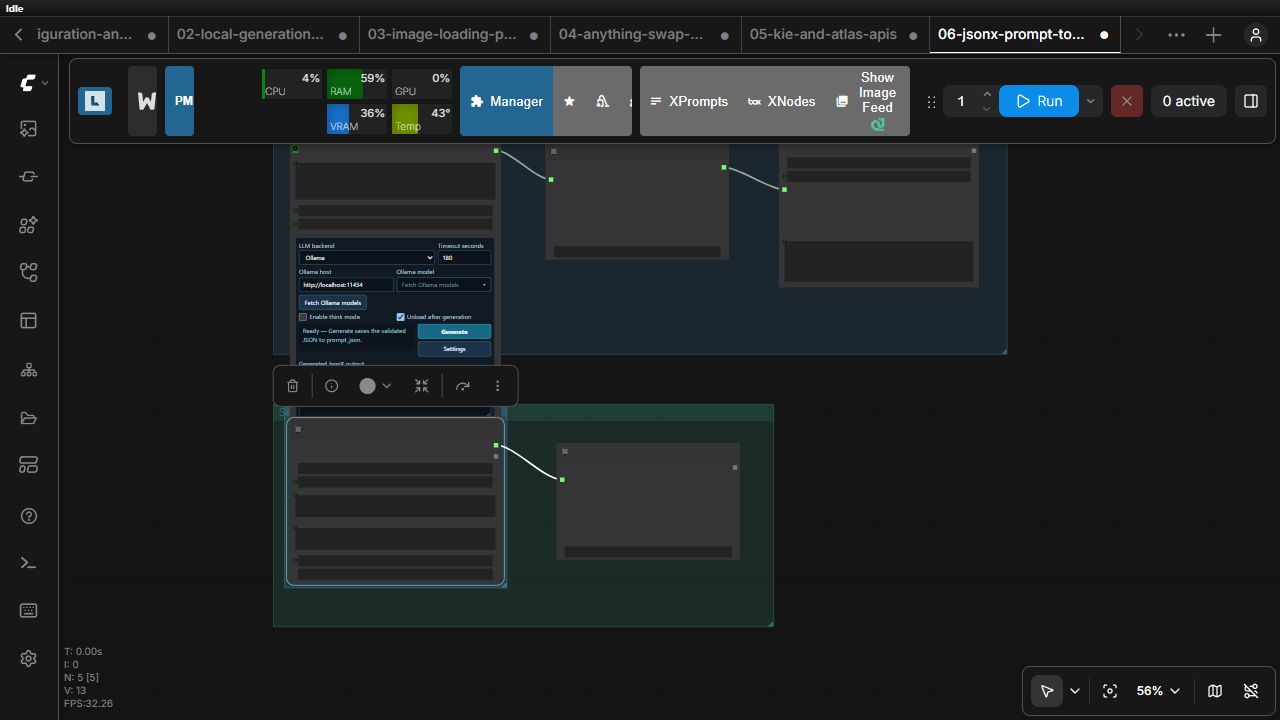Open the stacked panels sidebar icon
This screenshot has width=1280, height=720.
point(28,465)
